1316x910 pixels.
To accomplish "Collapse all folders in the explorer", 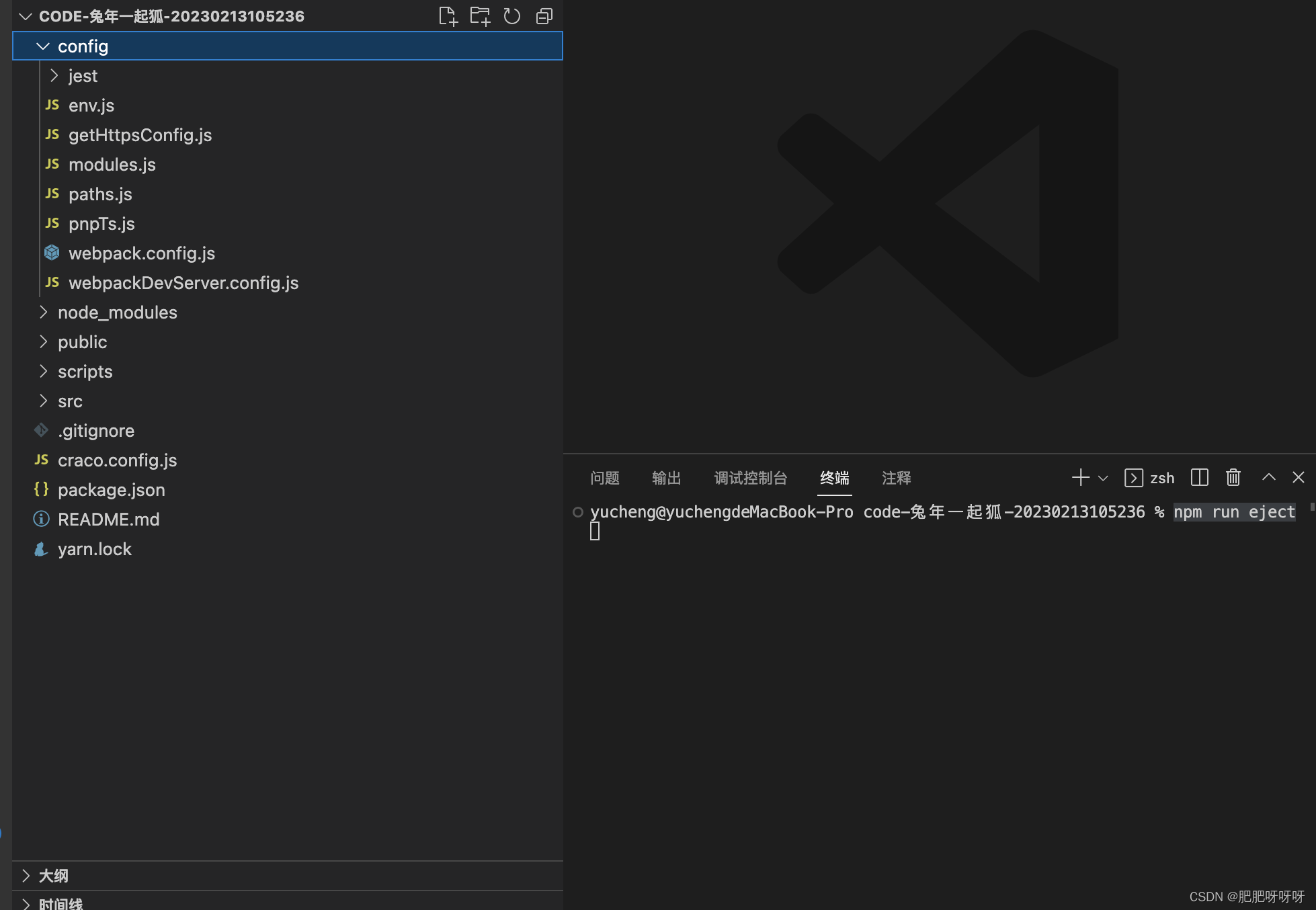I will click(544, 15).
